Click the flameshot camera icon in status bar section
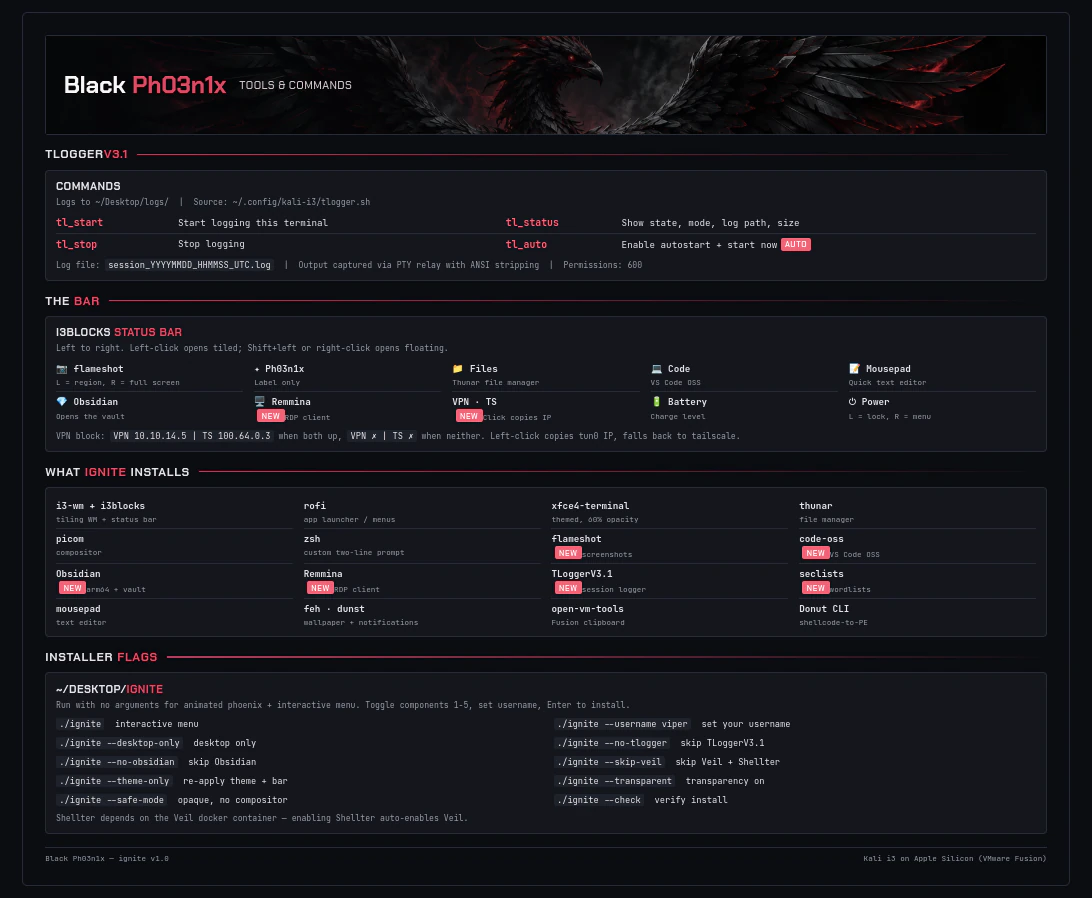Image resolution: width=1092 pixels, height=898 pixels. pos(61,369)
